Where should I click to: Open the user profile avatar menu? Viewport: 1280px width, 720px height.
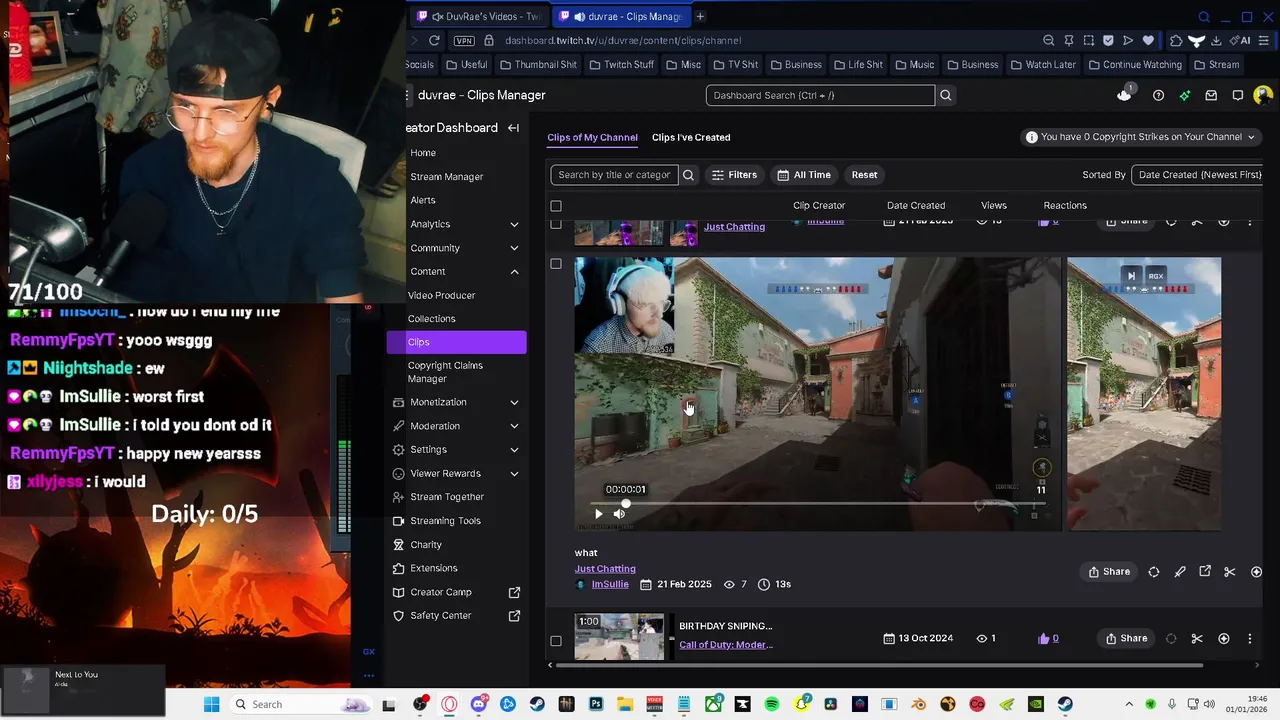click(1263, 95)
